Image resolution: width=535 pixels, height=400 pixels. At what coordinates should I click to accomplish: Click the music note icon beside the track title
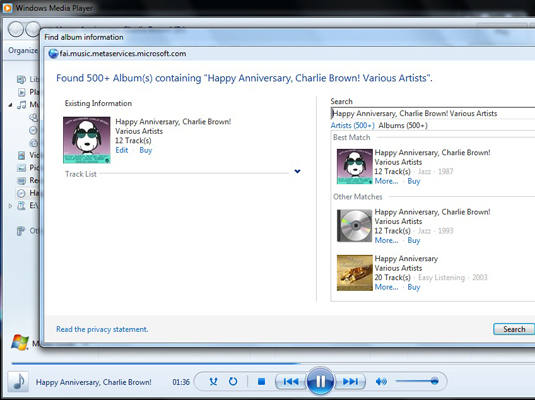[x=18, y=382]
